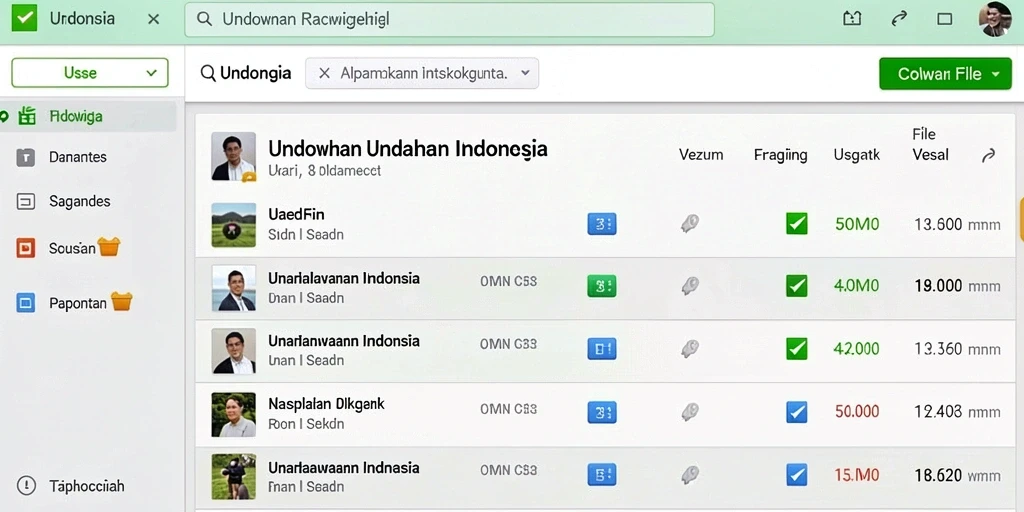
Task: Sort by the File Vesal column
Action: 930,144
